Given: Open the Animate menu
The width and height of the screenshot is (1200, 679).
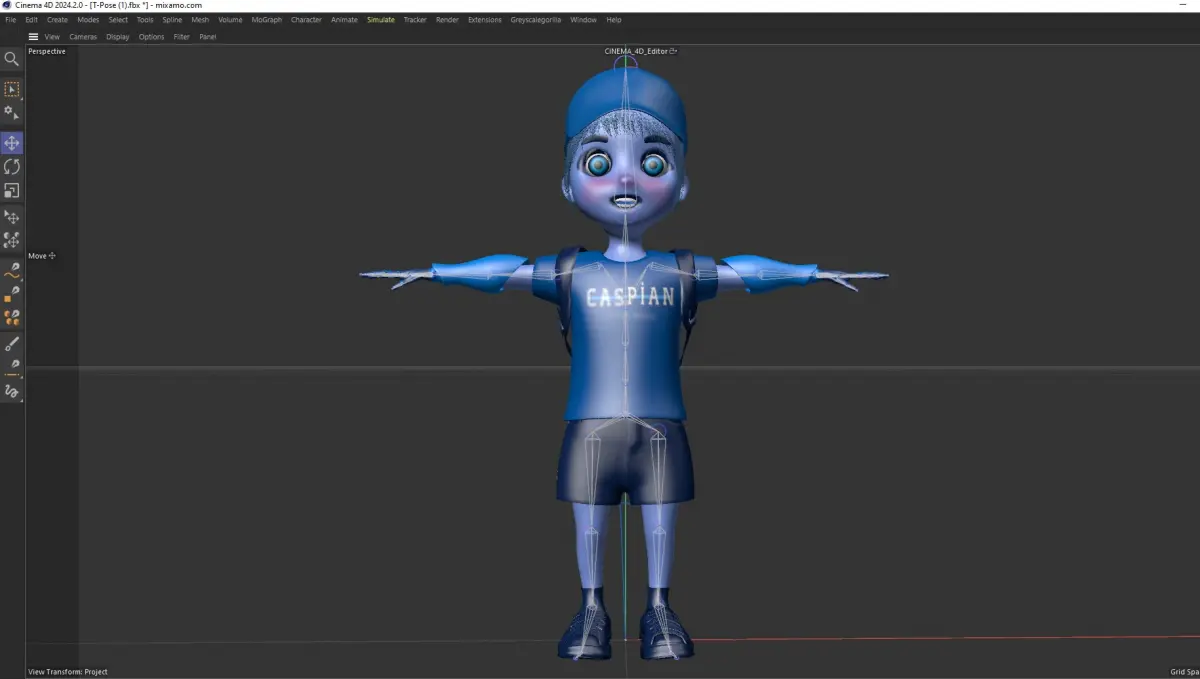Looking at the screenshot, I should [x=344, y=20].
